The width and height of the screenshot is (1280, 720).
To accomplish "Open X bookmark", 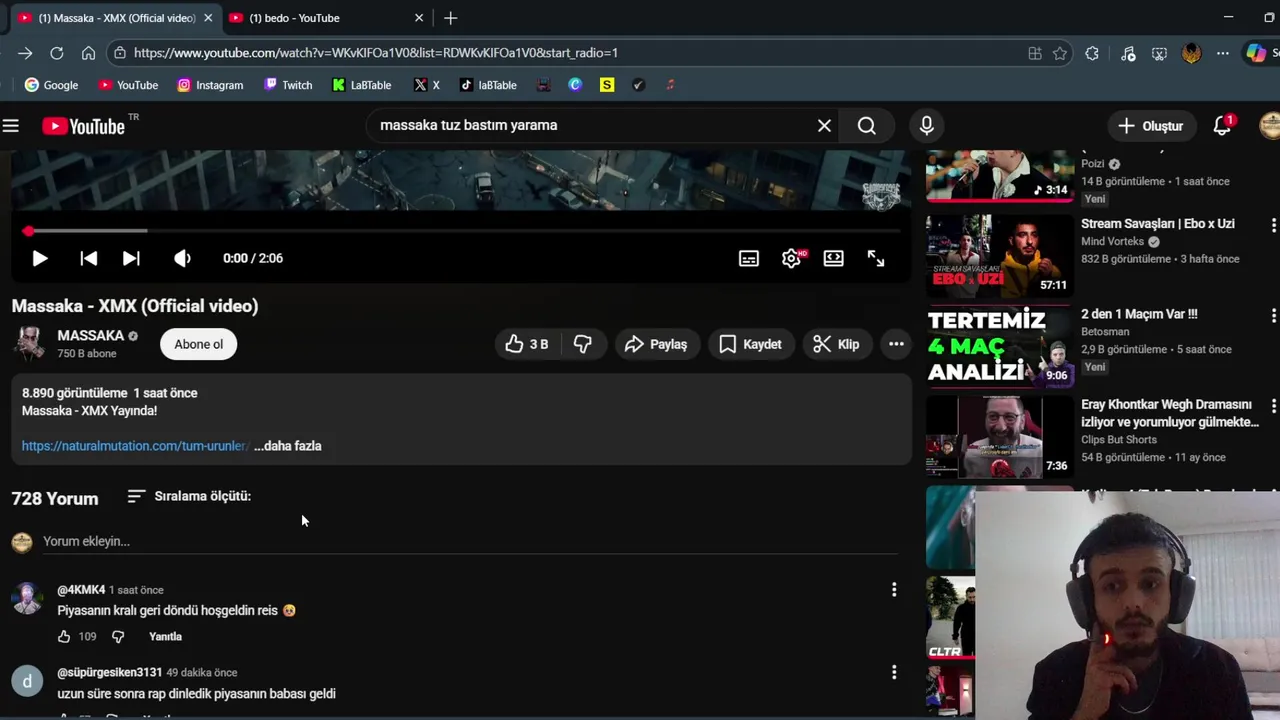I will (x=427, y=85).
